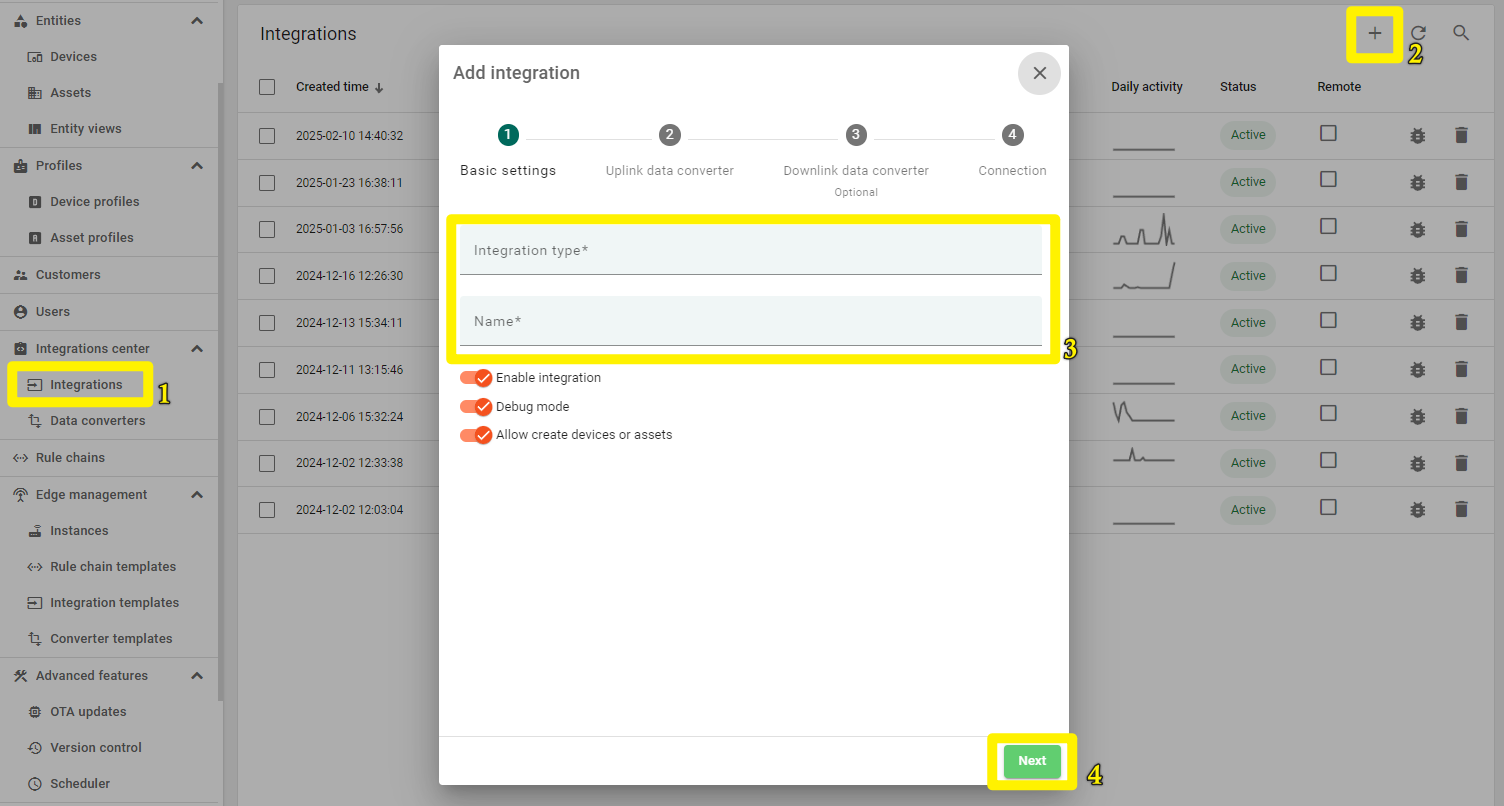This screenshot has width=1504, height=806.
Task: Click debug icon in the last row
Action: pyautogui.click(x=1417, y=510)
